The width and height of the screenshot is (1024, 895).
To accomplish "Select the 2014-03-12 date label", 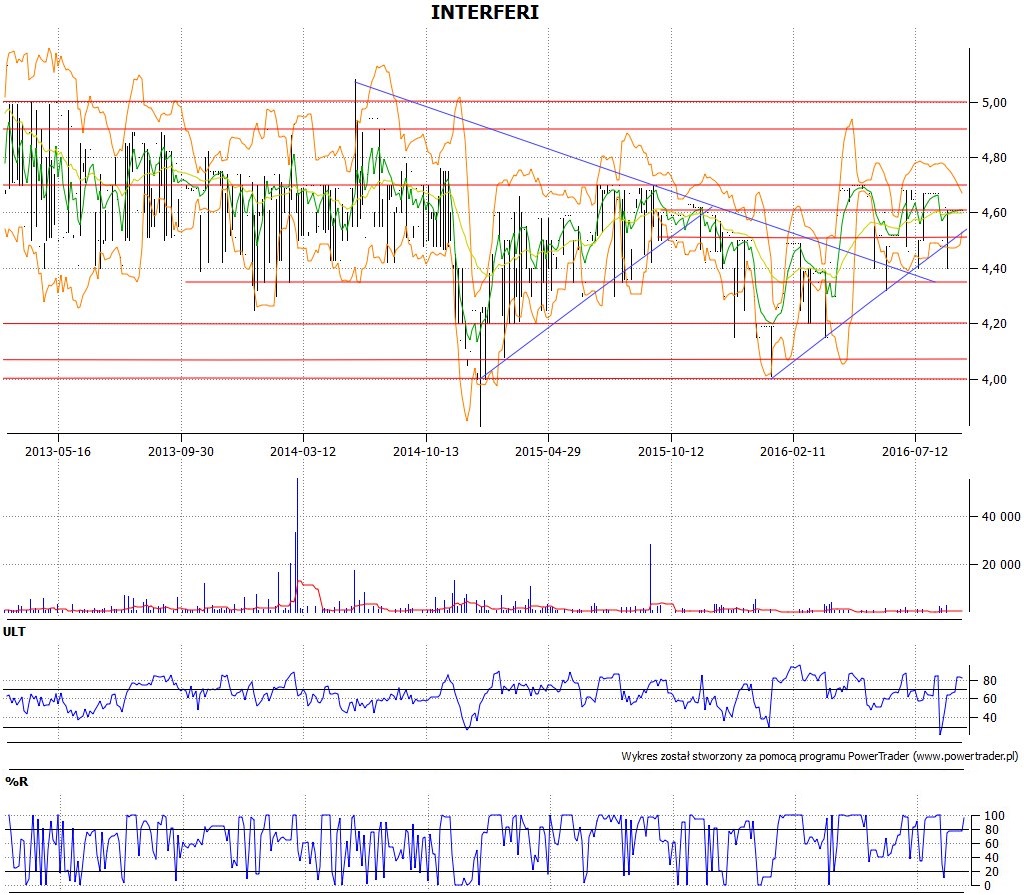I will point(303,451).
